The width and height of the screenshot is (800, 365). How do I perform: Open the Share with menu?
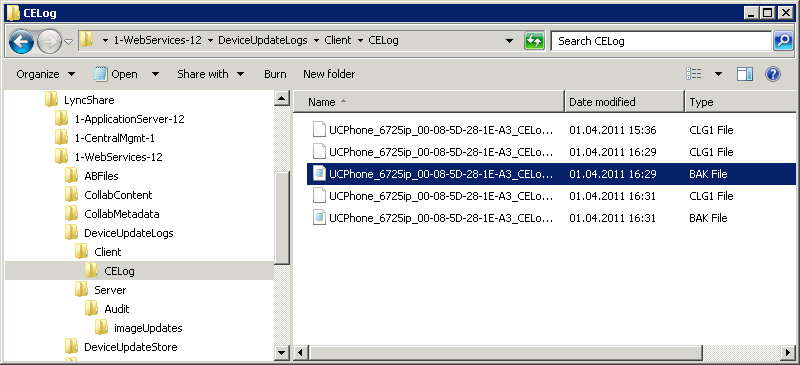[211, 75]
